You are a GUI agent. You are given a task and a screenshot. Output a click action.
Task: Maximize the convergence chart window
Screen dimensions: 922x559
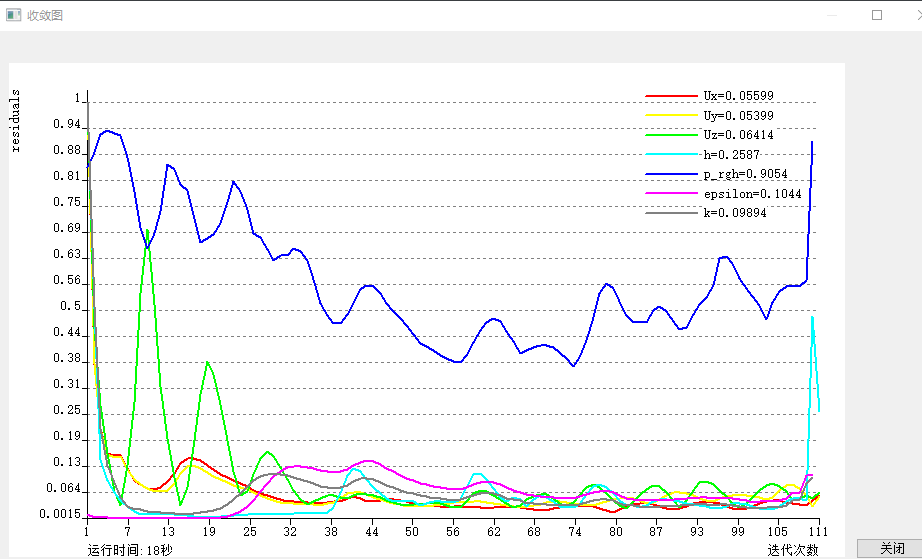tap(877, 15)
